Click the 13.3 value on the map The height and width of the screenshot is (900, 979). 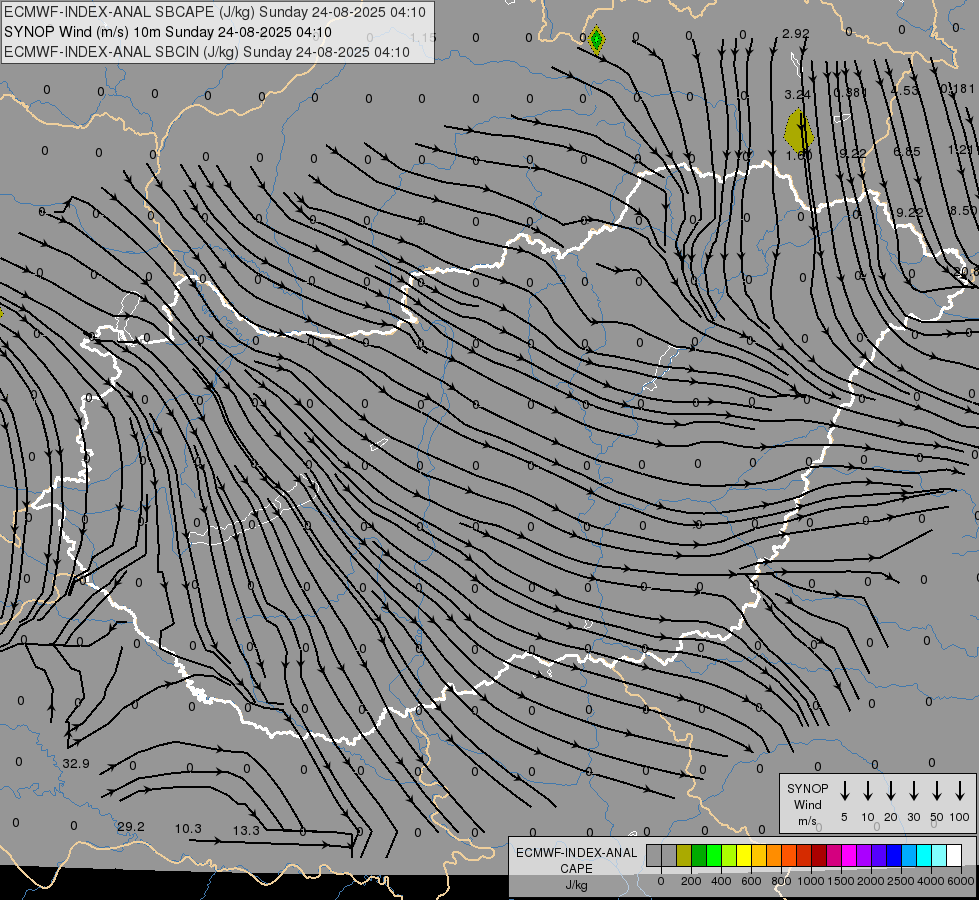[246, 830]
